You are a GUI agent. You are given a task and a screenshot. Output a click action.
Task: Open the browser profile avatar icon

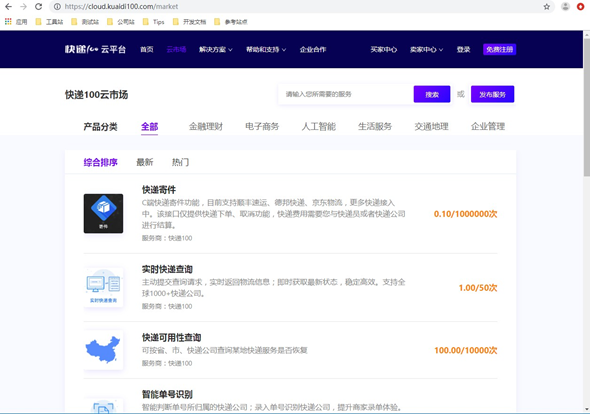(565, 6)
